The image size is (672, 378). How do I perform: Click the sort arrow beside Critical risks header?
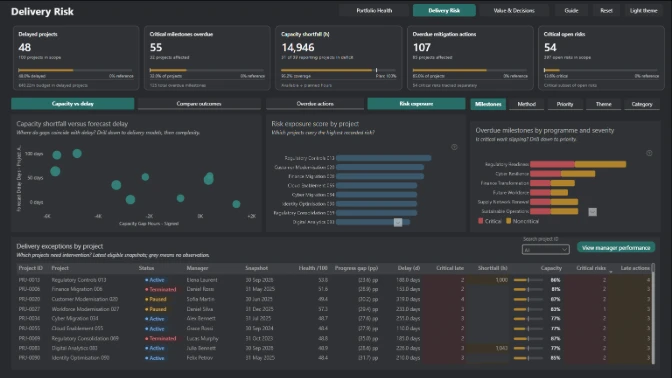(x=611, y=272)
